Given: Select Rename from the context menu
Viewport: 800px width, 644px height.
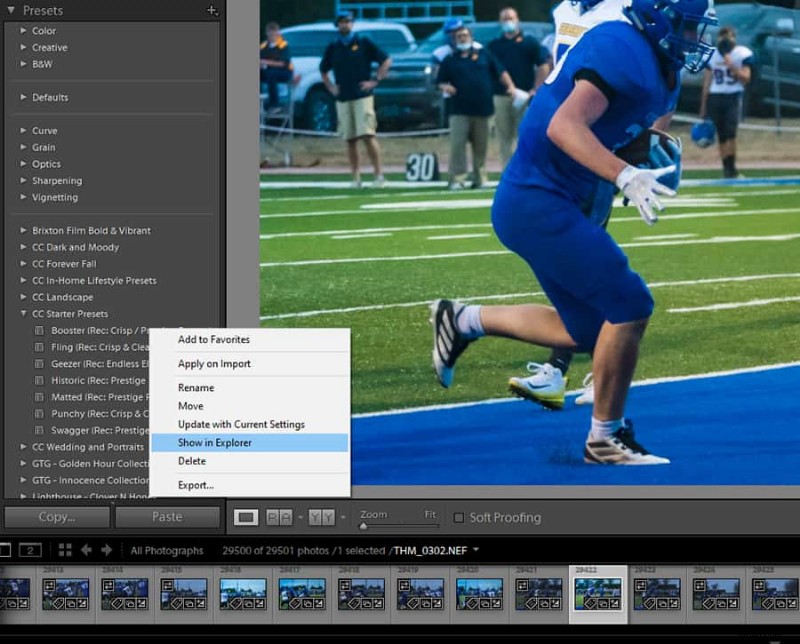Looking at the screenshot, I should point(250,388).
